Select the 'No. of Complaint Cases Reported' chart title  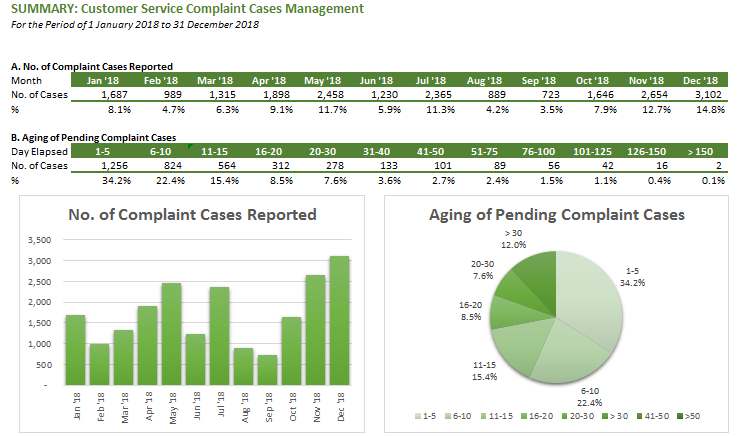point(192,215)
